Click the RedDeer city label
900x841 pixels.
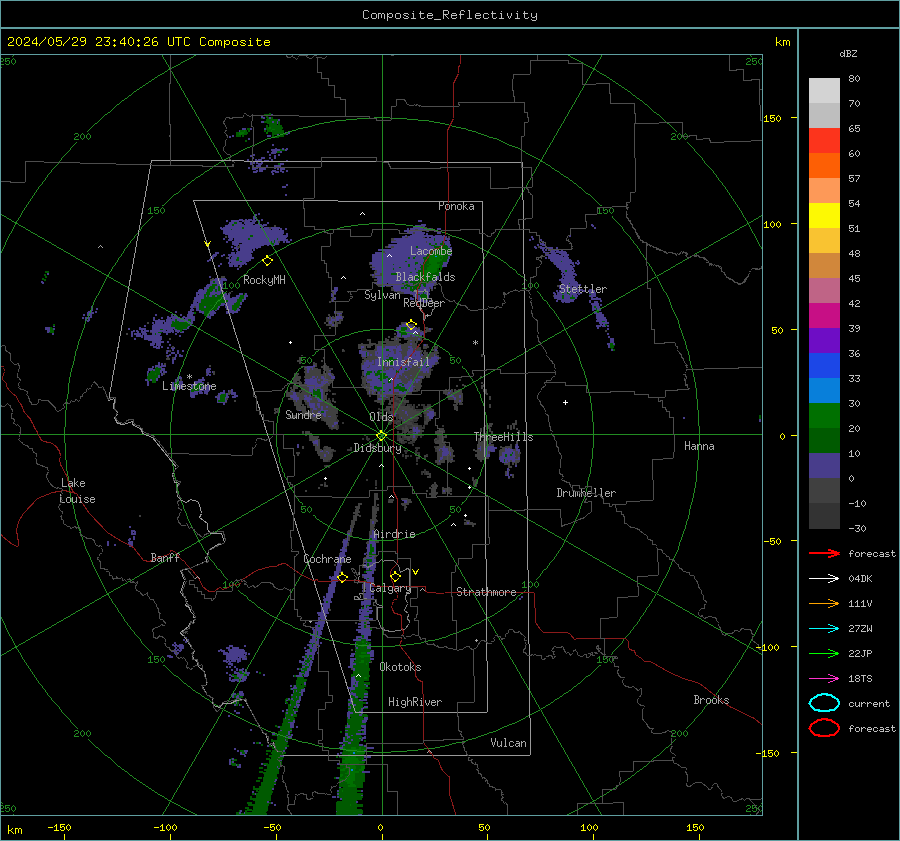[x=424, y=303]
